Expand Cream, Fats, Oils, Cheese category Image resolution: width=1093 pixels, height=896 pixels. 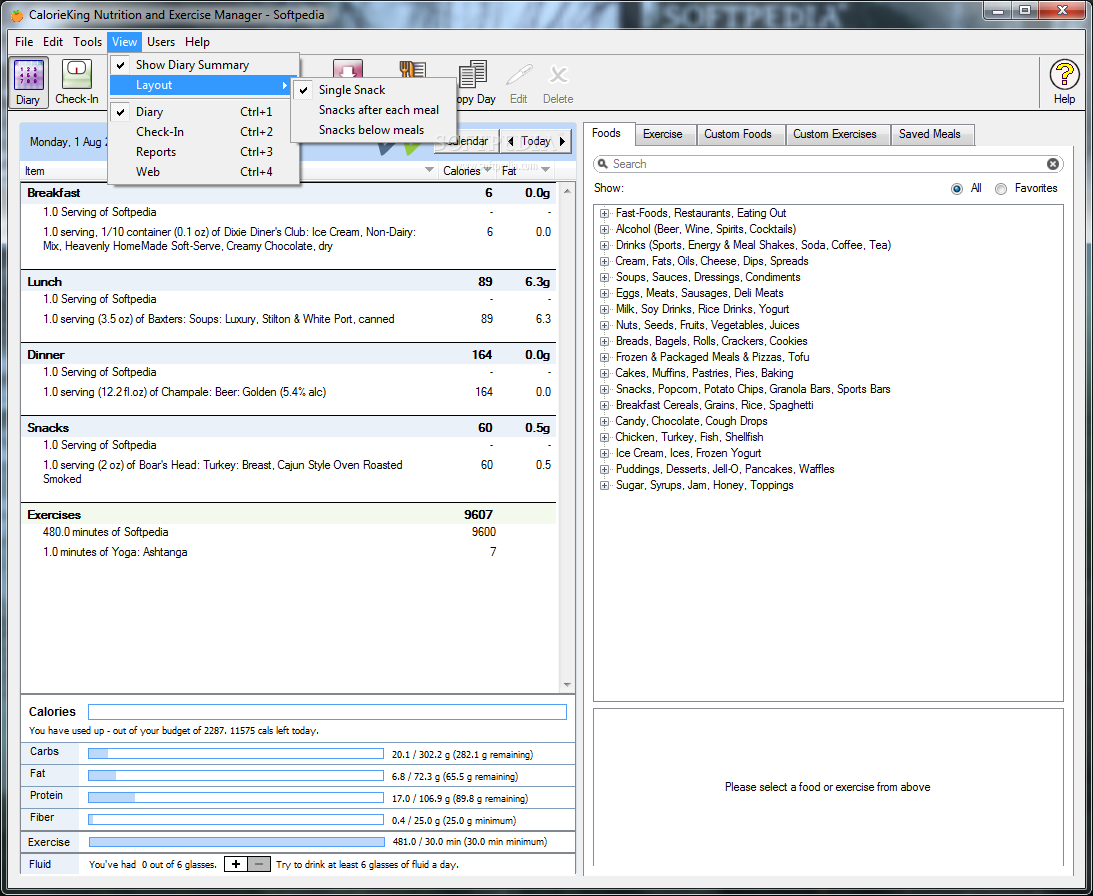pos(604,262)
